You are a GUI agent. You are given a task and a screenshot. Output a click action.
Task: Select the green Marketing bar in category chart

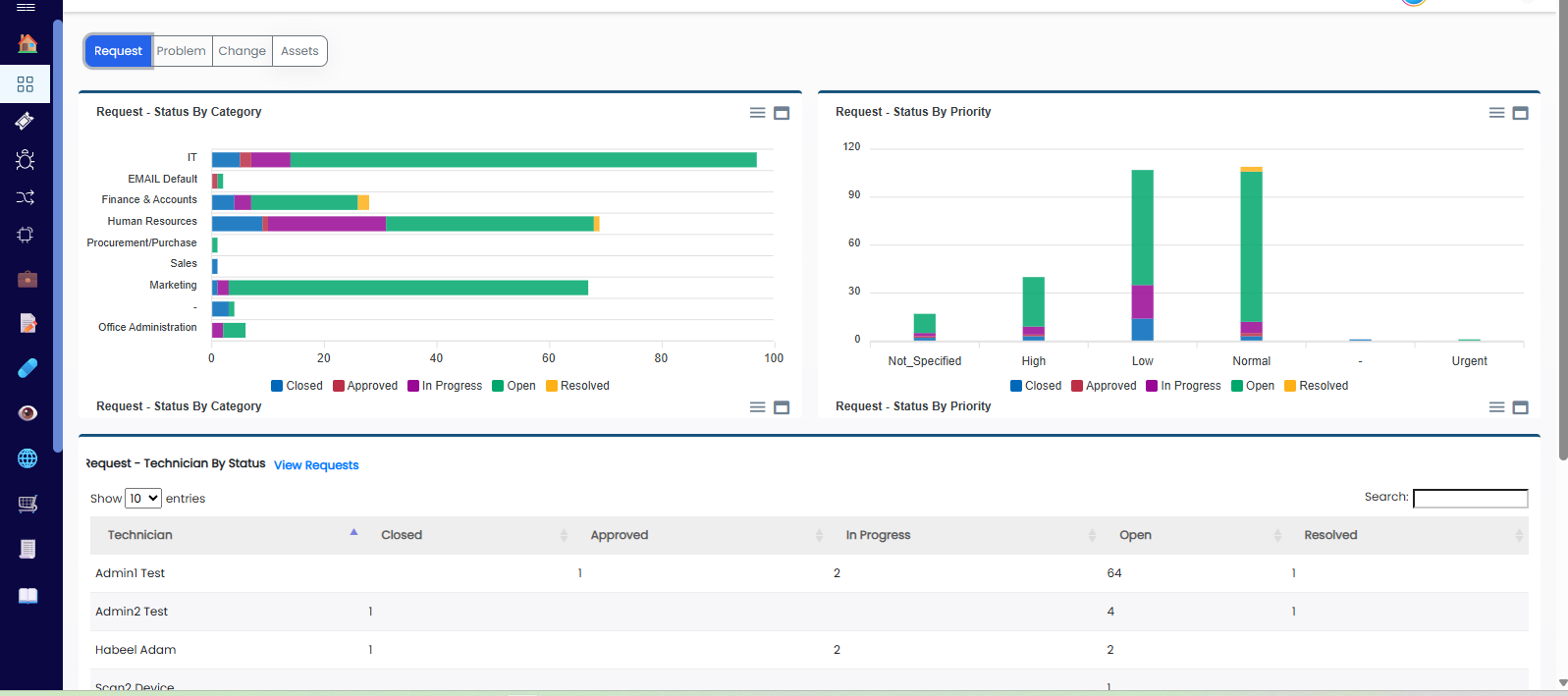pos(408,288)
